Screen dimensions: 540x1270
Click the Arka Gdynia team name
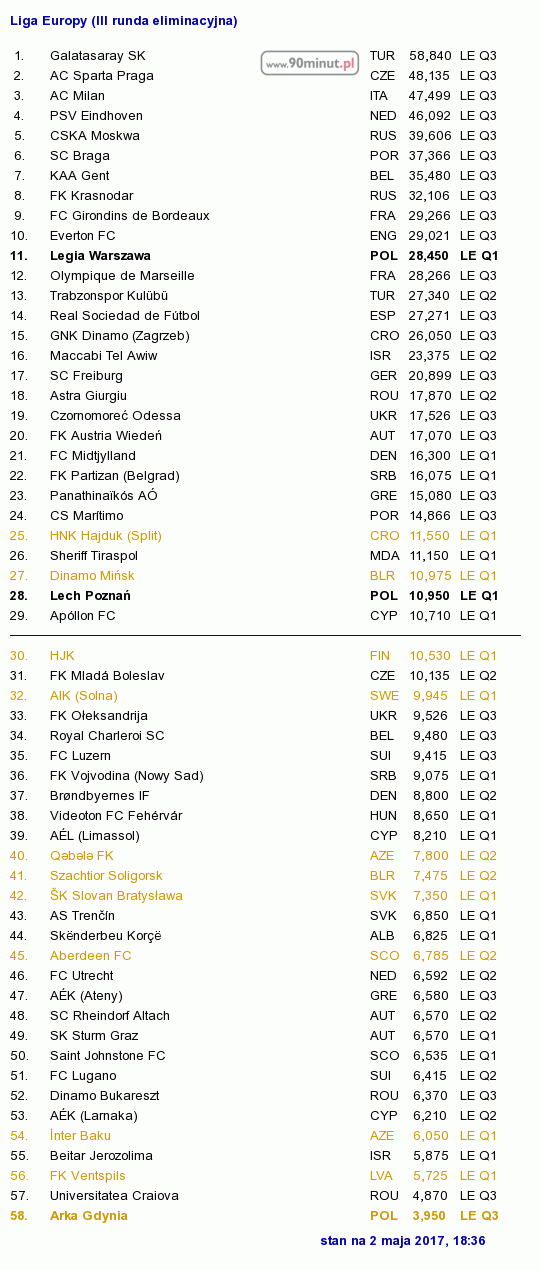tap(89, 1216)
